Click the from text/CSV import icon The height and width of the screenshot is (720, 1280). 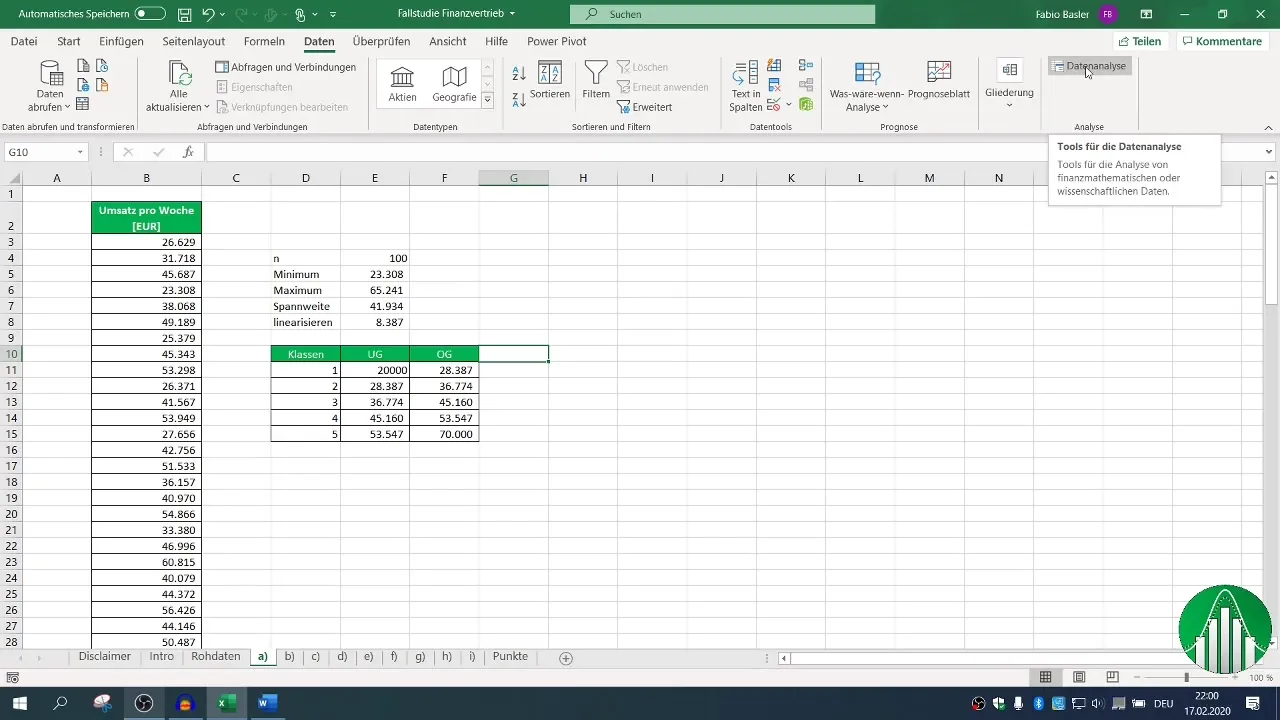click(83, 66)
